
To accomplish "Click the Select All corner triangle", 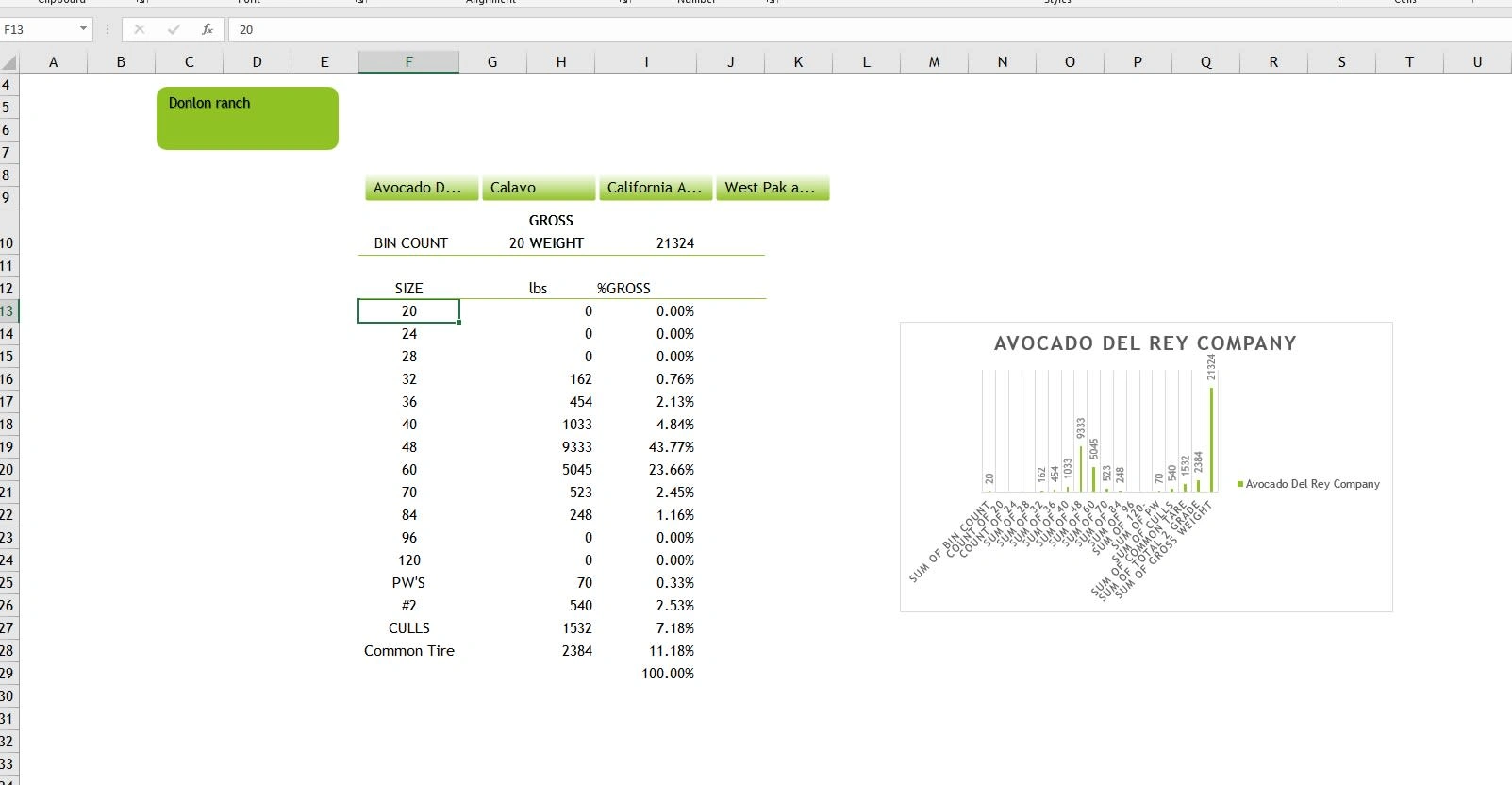I will pyautogui.click(x=9, y=62).
